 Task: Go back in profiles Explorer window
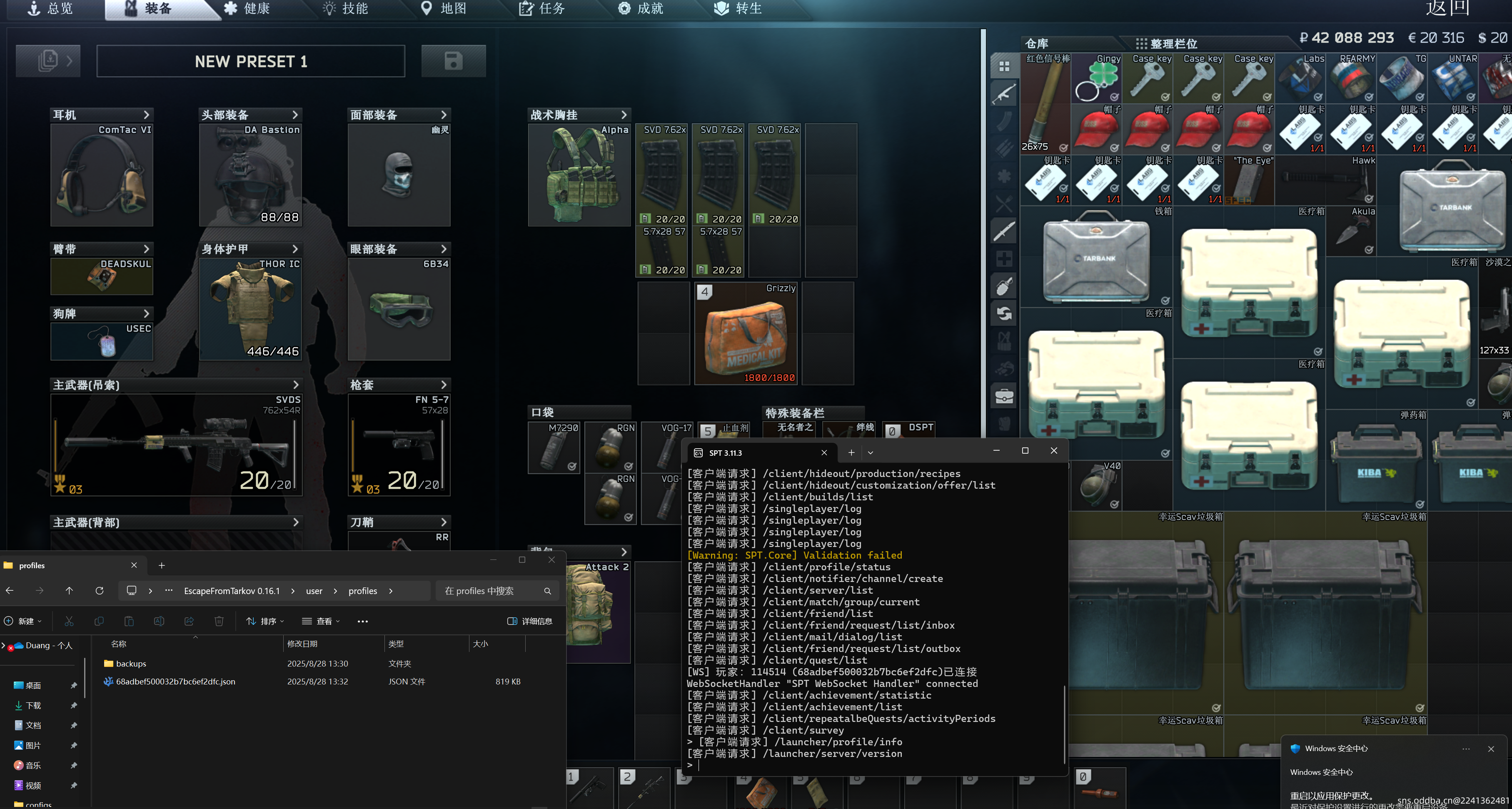pos(10,591)
